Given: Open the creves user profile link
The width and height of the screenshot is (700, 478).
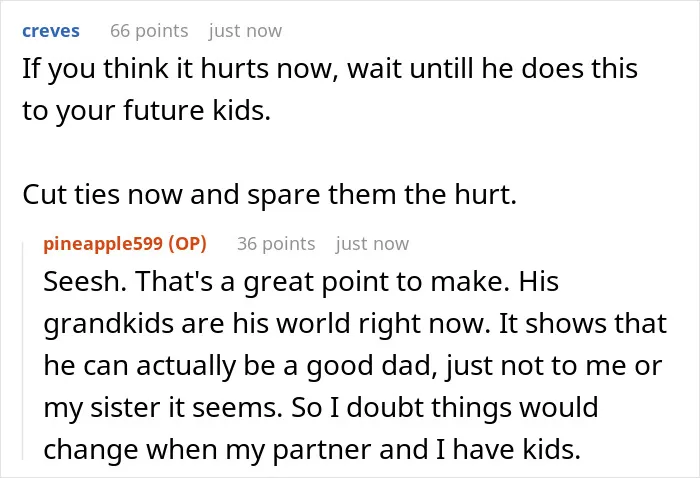Looking at the screenshot, I should [x=51, y=31].
